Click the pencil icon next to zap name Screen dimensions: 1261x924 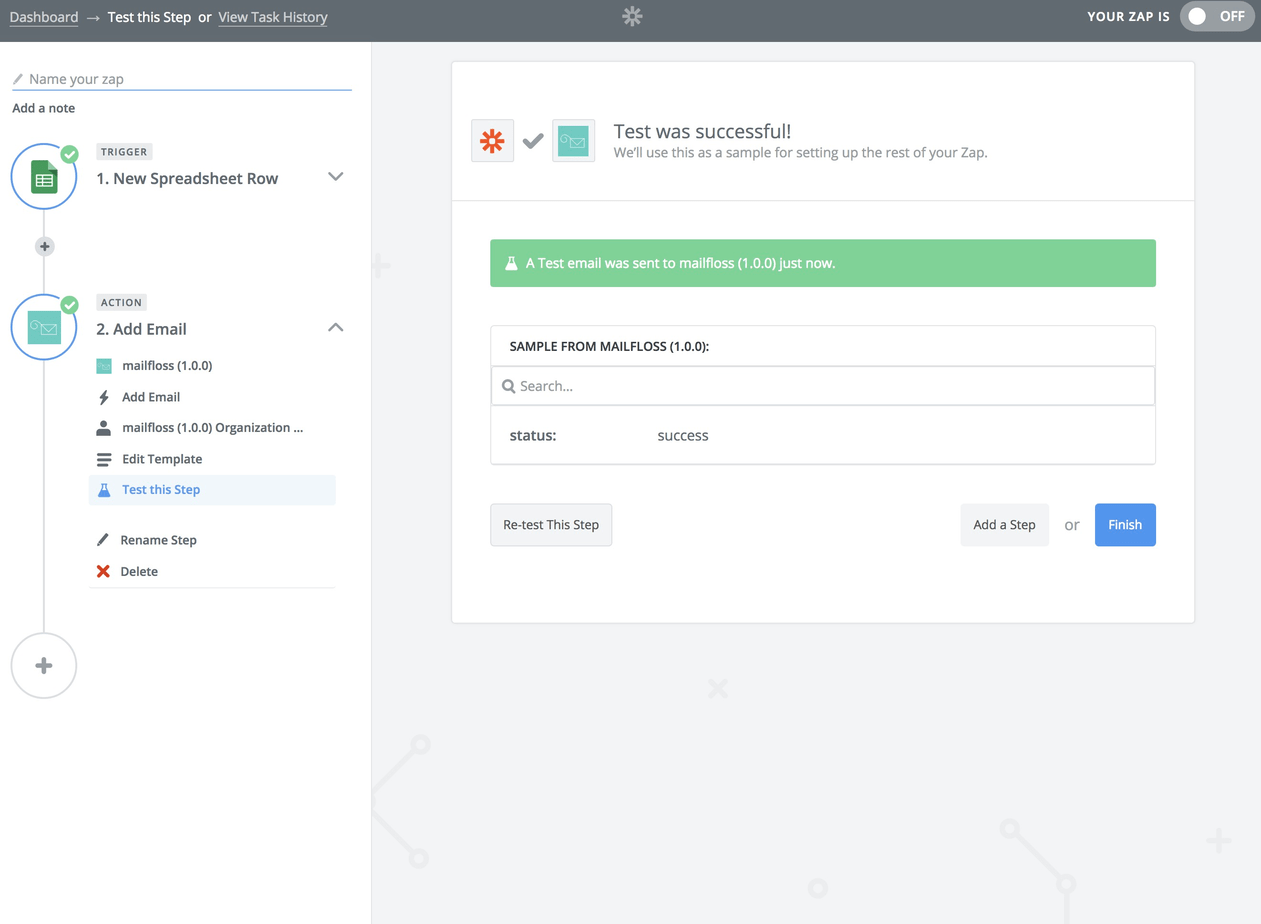(18, 79)
